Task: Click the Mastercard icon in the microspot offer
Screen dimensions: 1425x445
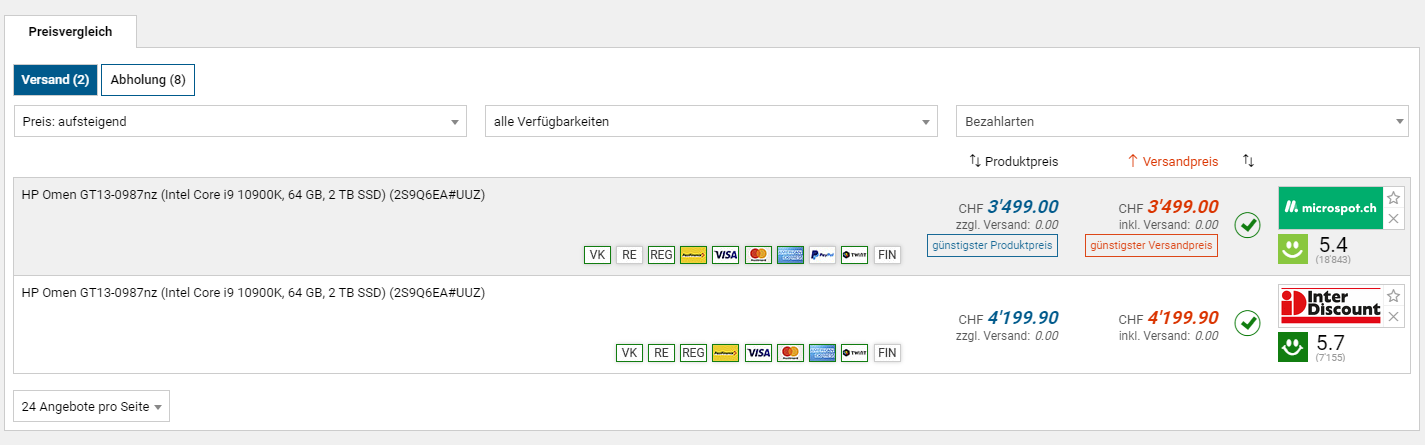Action: (758, 255)
